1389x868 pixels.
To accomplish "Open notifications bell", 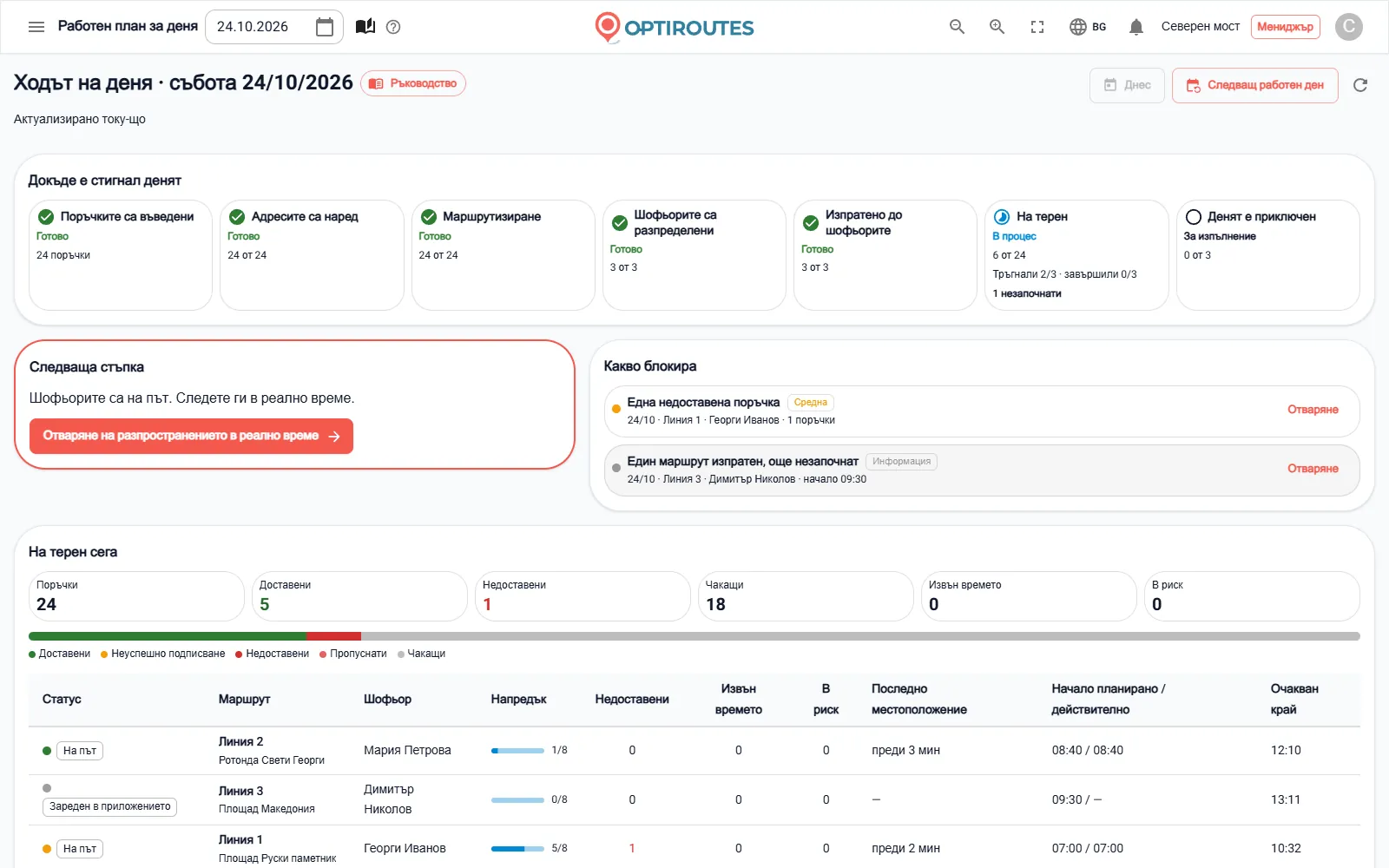I will click(x=1136, y=27).
